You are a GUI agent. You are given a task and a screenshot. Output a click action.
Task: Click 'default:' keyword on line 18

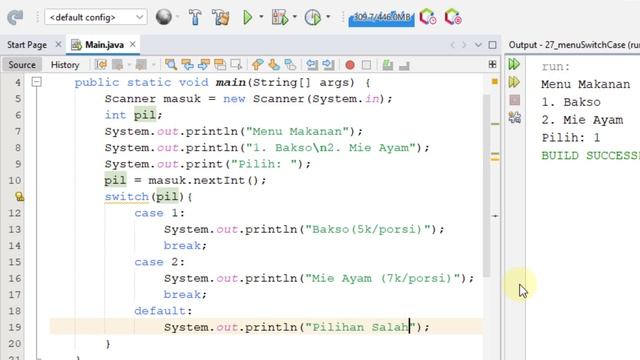click(163, 311)
